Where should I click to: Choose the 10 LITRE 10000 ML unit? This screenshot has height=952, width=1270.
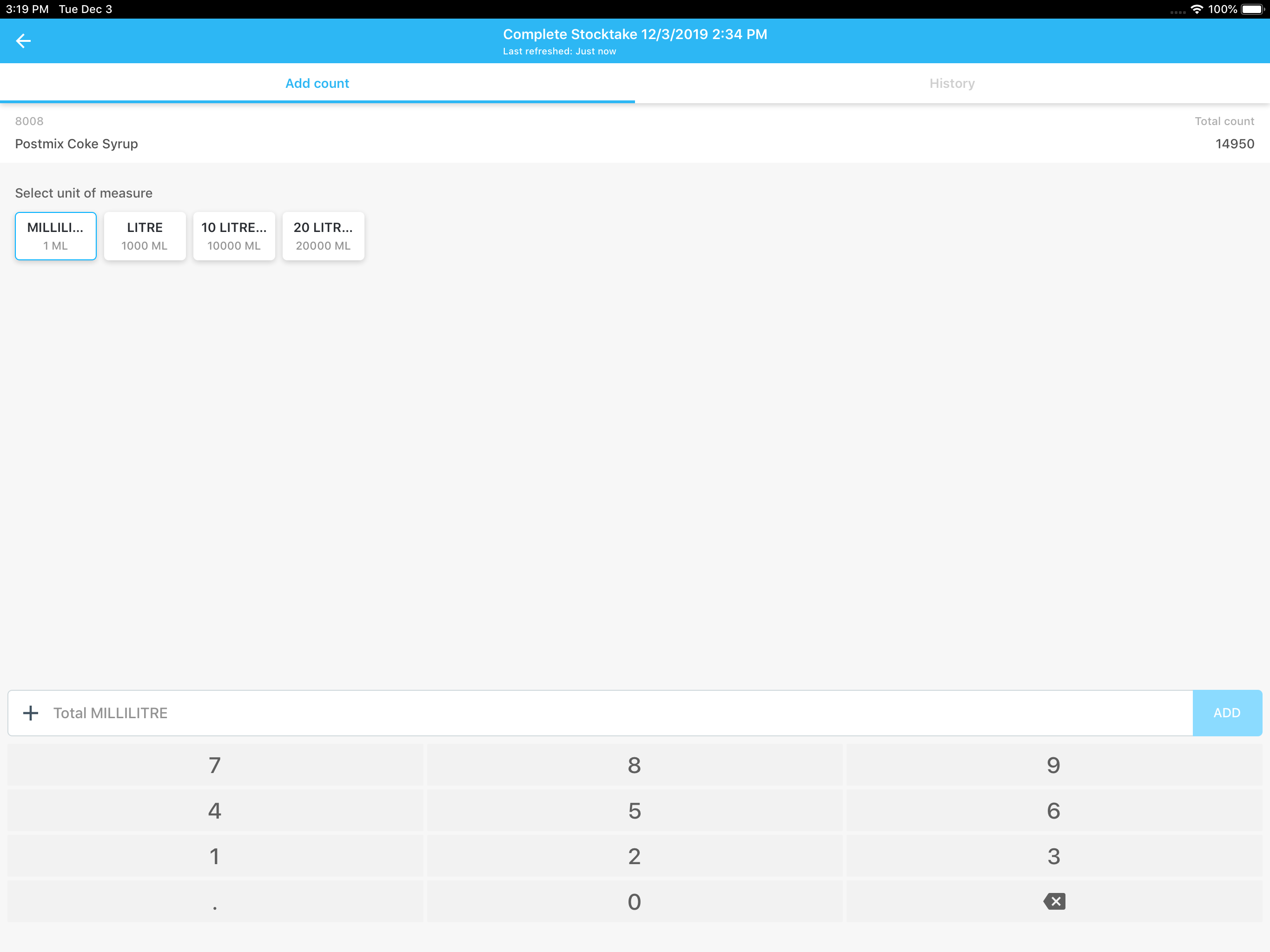coord(234,236)
